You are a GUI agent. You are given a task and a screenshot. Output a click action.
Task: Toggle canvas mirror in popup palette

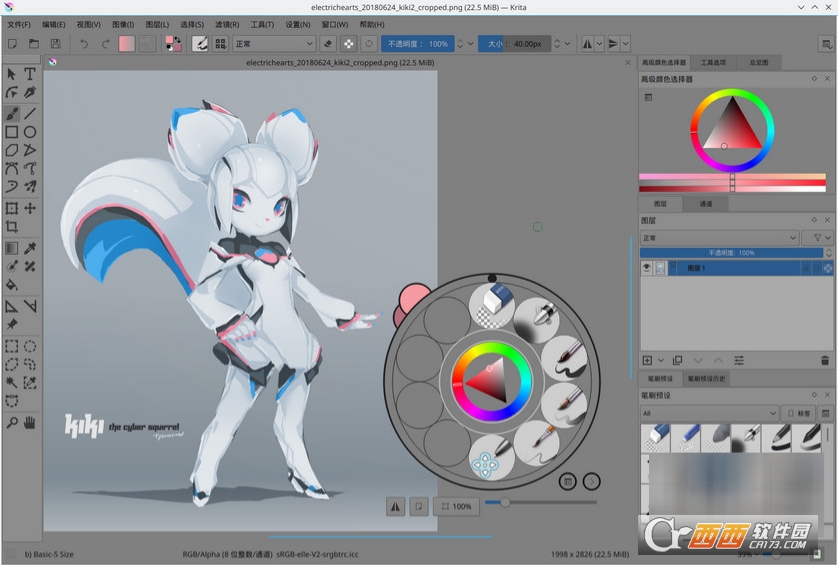point(395,506)
